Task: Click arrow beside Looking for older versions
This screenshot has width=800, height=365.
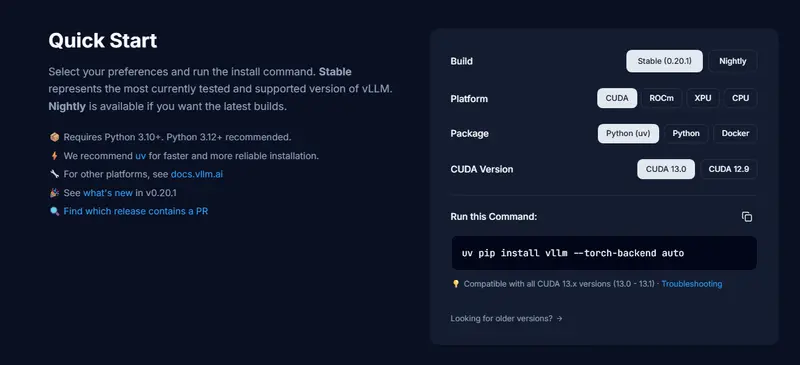Action: (560, 319)
